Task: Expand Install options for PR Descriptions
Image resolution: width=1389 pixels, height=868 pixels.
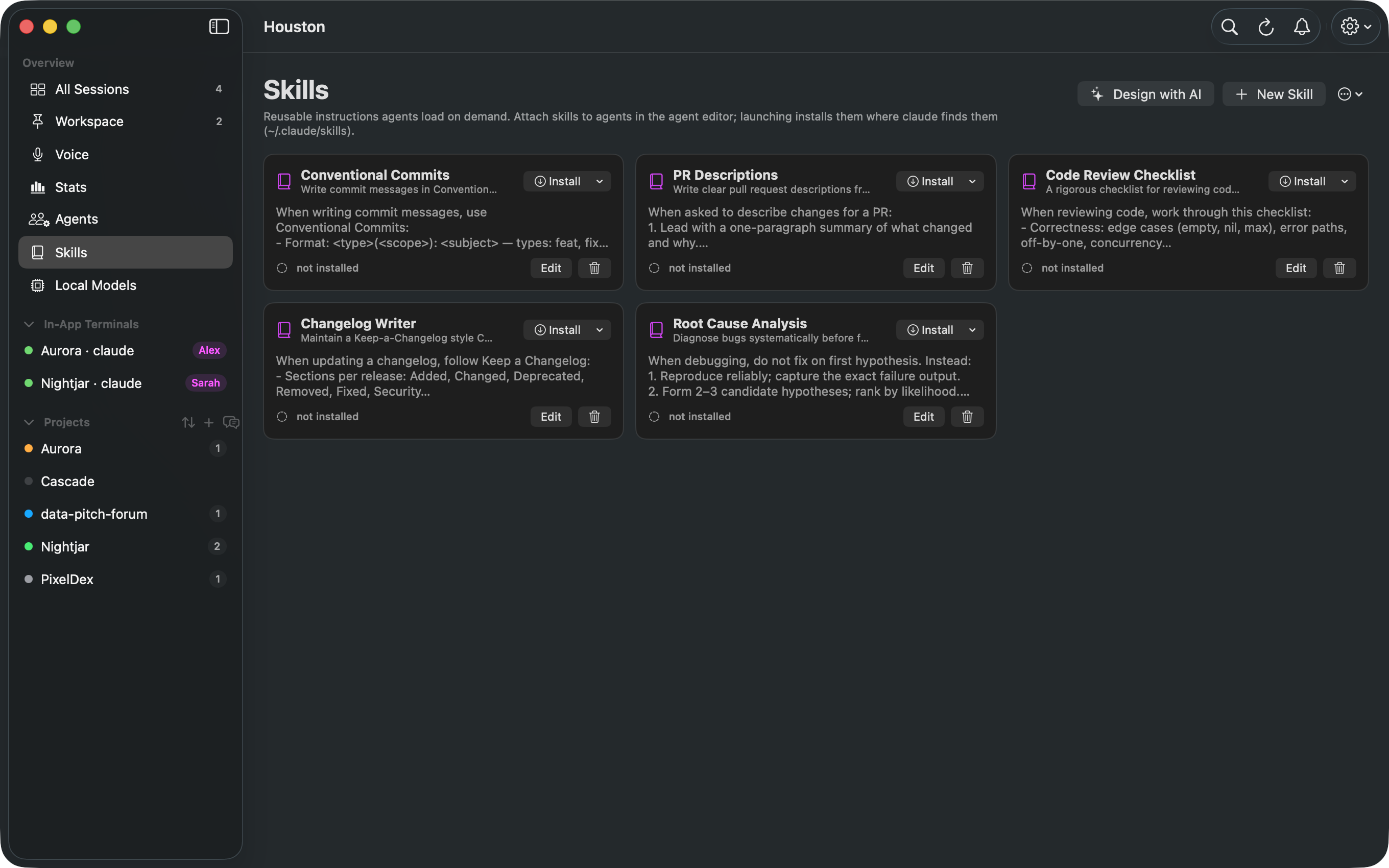Action: pyautogui.click(x=972, y=181)
